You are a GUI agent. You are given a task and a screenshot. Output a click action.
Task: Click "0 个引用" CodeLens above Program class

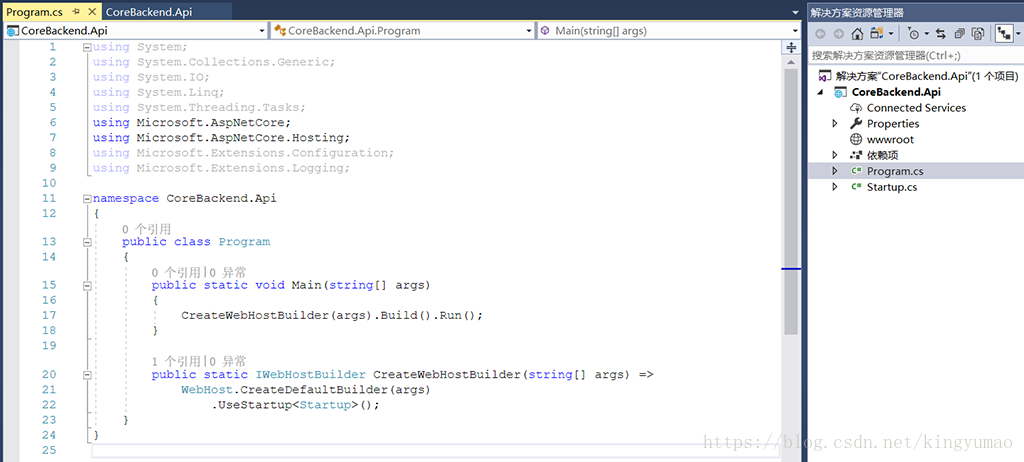click(146, 229)
